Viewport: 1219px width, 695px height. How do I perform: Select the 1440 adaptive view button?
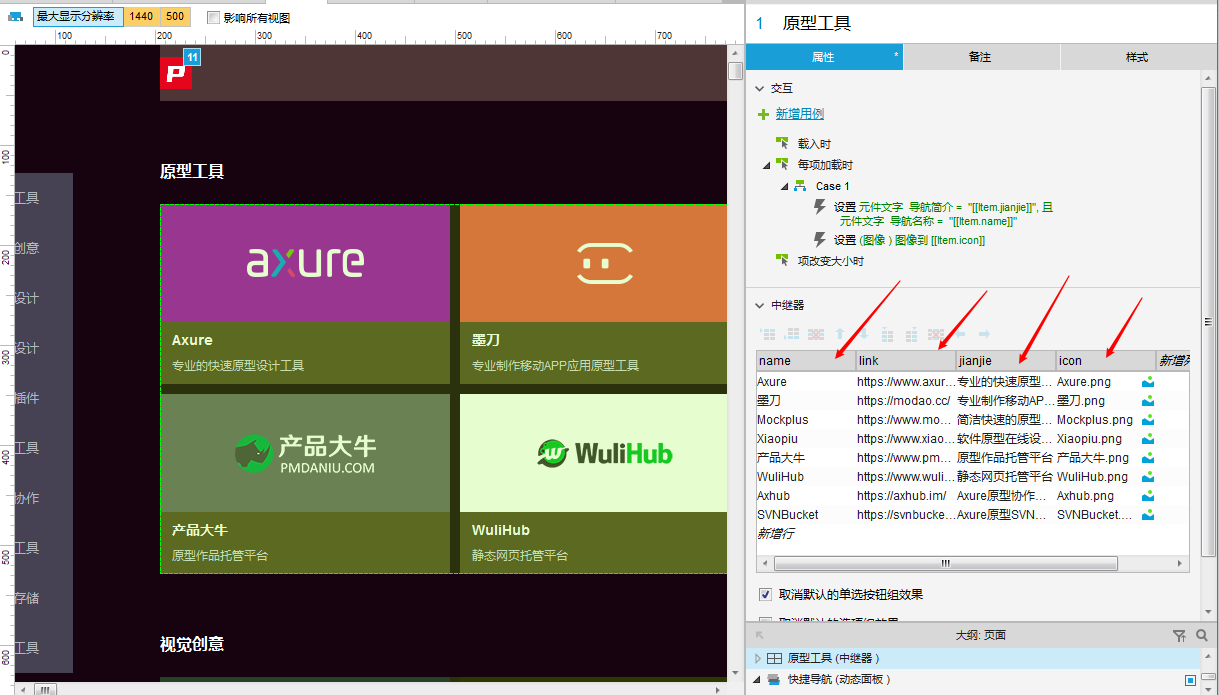pos(142,17)
